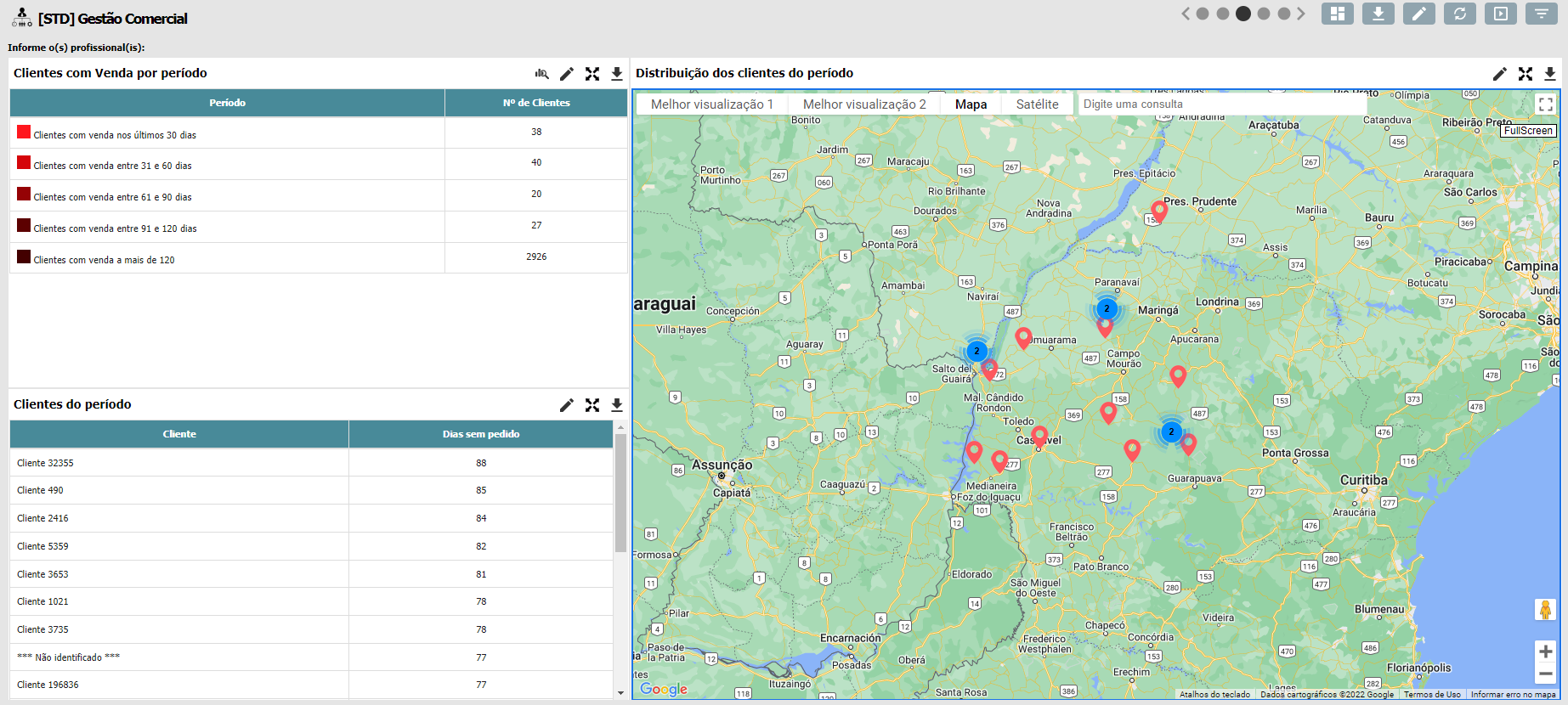This screenshot has width=1568, height=705.
Task: Go to previous dashboard page arrow
Action: coord(1186,14)
